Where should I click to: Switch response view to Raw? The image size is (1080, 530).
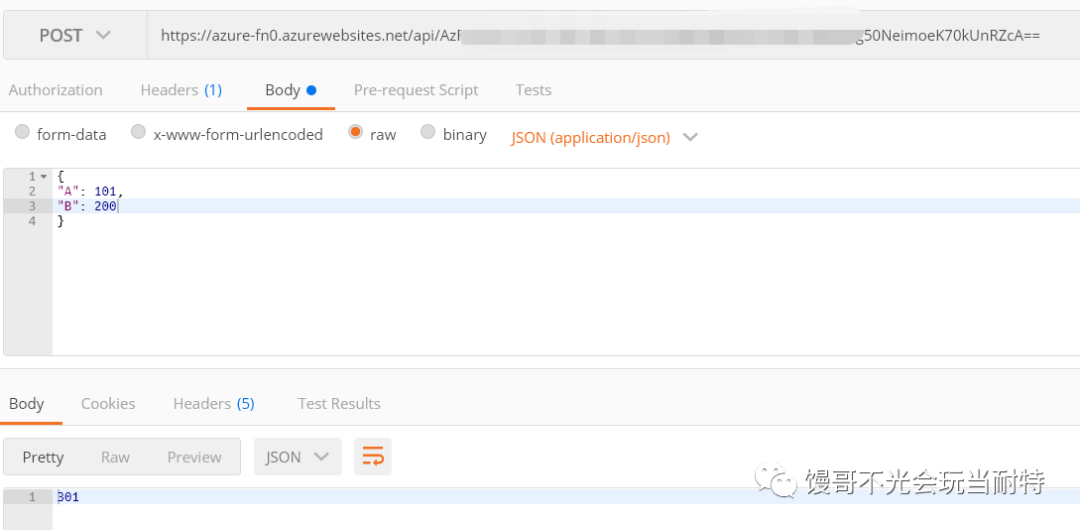coord(115,457)
